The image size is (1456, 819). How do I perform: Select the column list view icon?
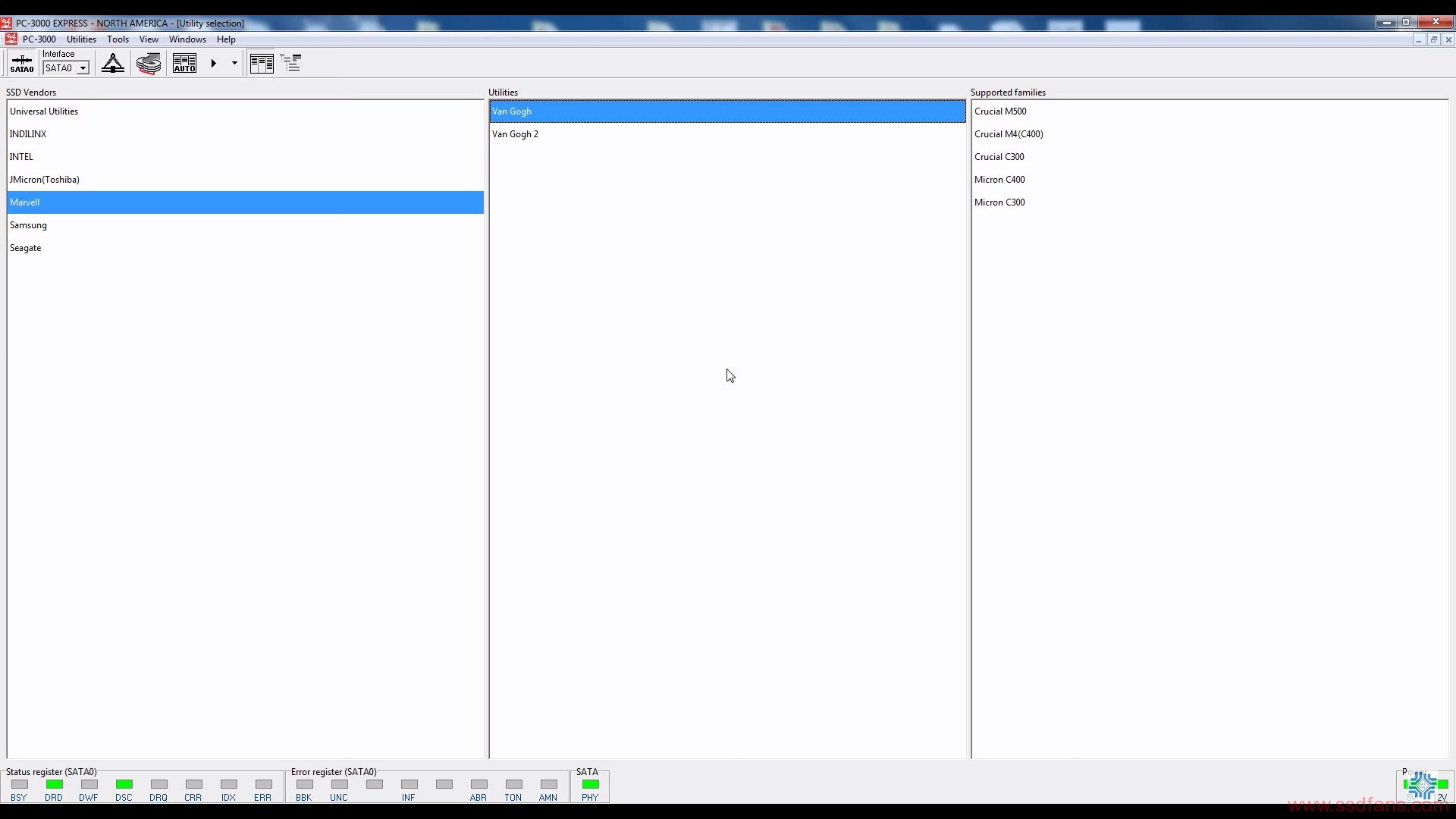[x=262, y=64]
